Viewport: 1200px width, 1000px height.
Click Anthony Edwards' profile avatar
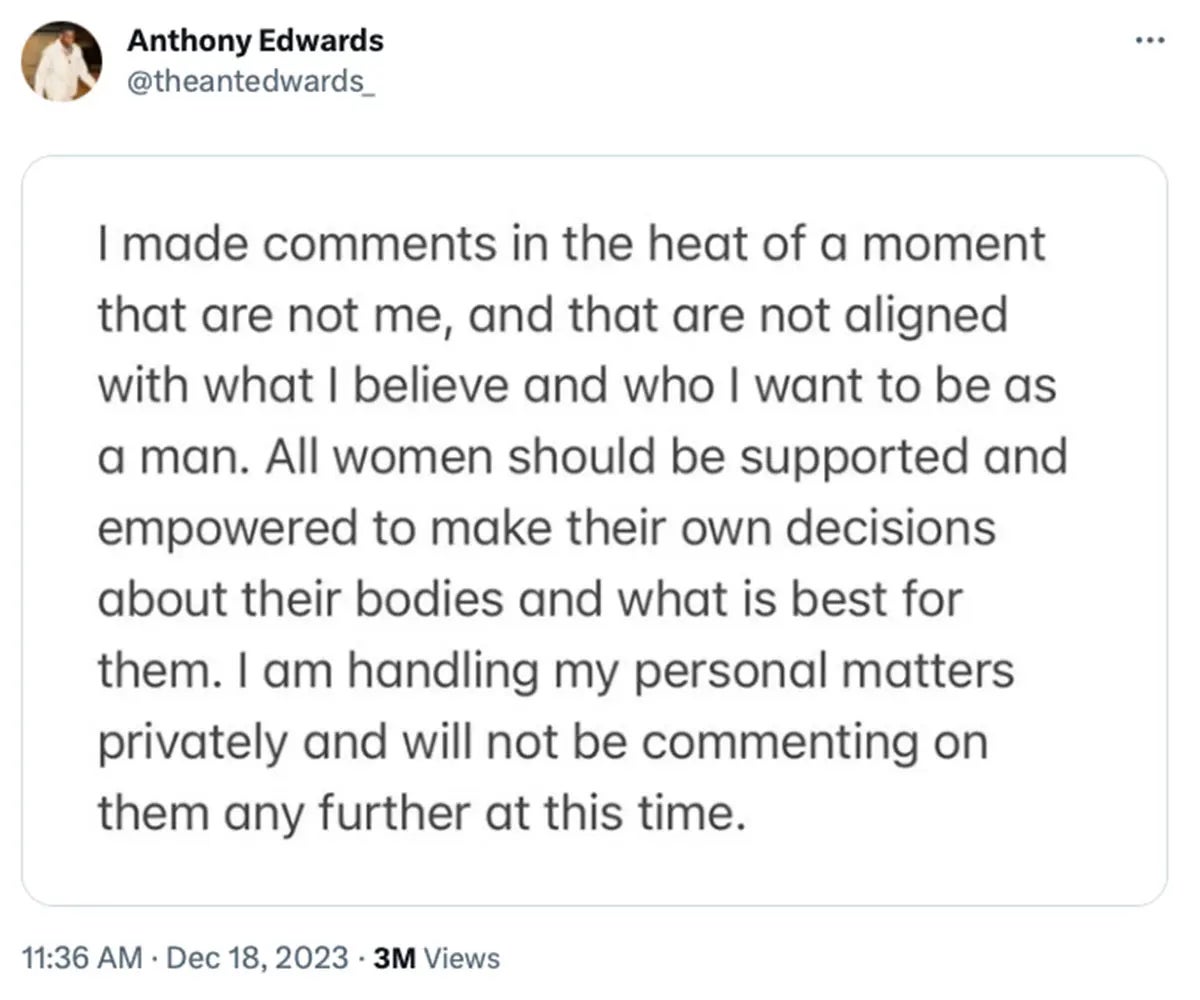point(61,61)
